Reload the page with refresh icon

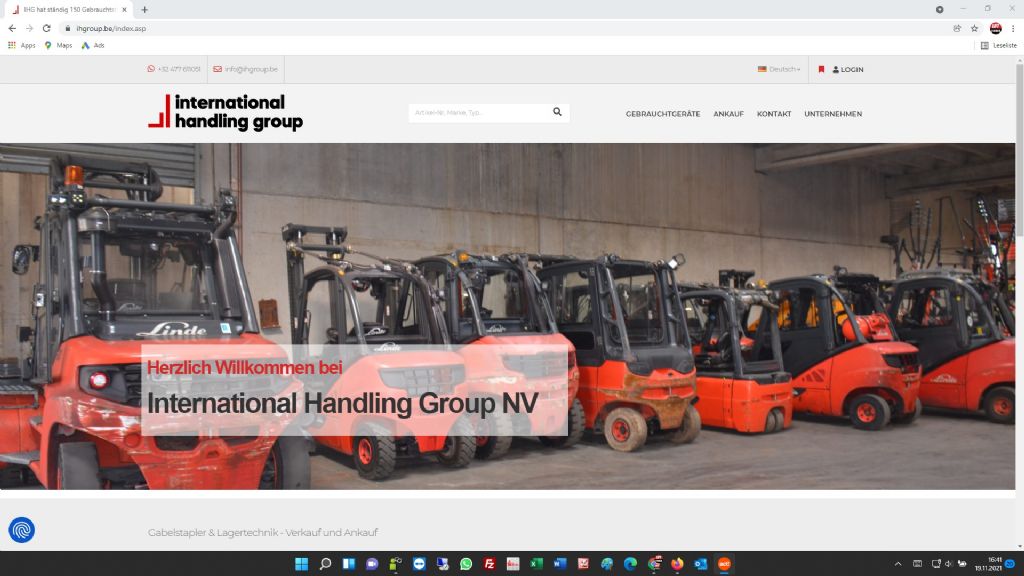[46, 28]
